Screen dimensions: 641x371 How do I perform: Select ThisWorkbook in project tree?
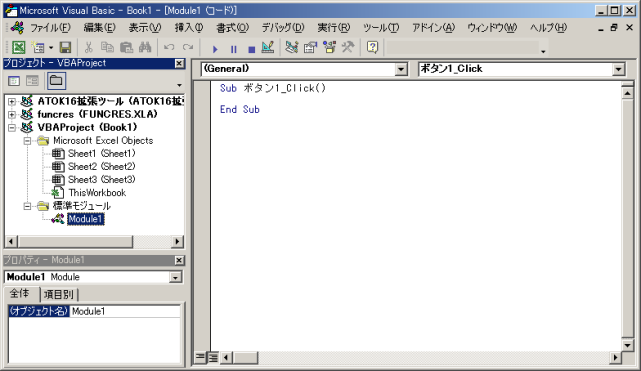pos(97,193)
